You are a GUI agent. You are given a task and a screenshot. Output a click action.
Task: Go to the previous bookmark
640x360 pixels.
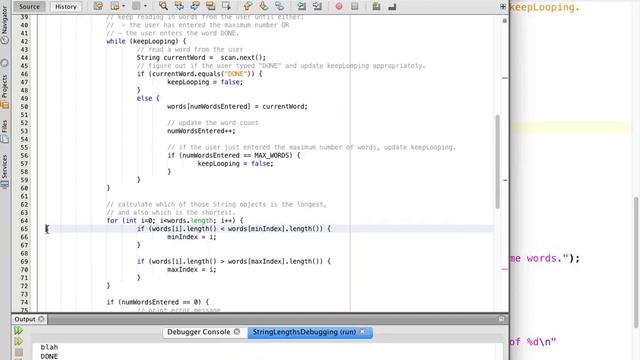[248, 6]
